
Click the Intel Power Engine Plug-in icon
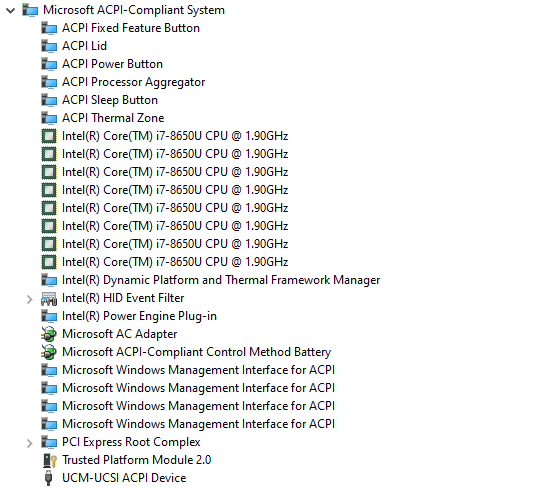click(x=49, y=316)
